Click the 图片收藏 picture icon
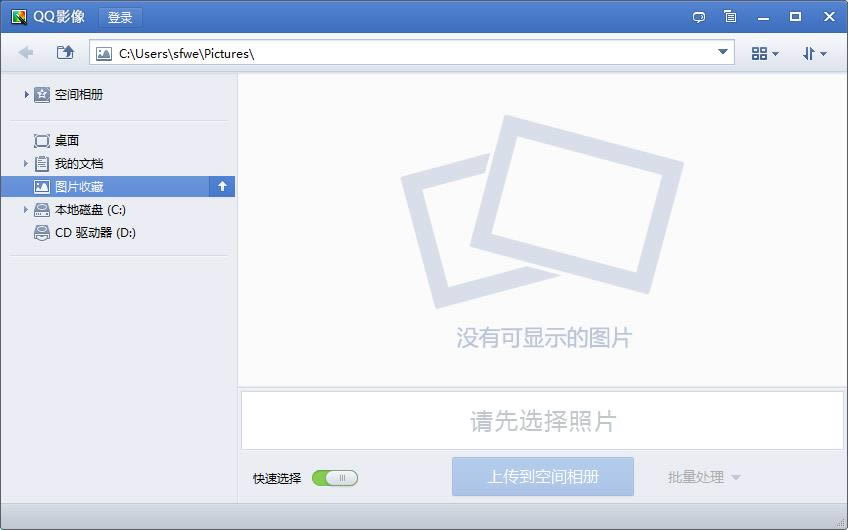Viewport: 848px width, 530px height. [42, 187]
